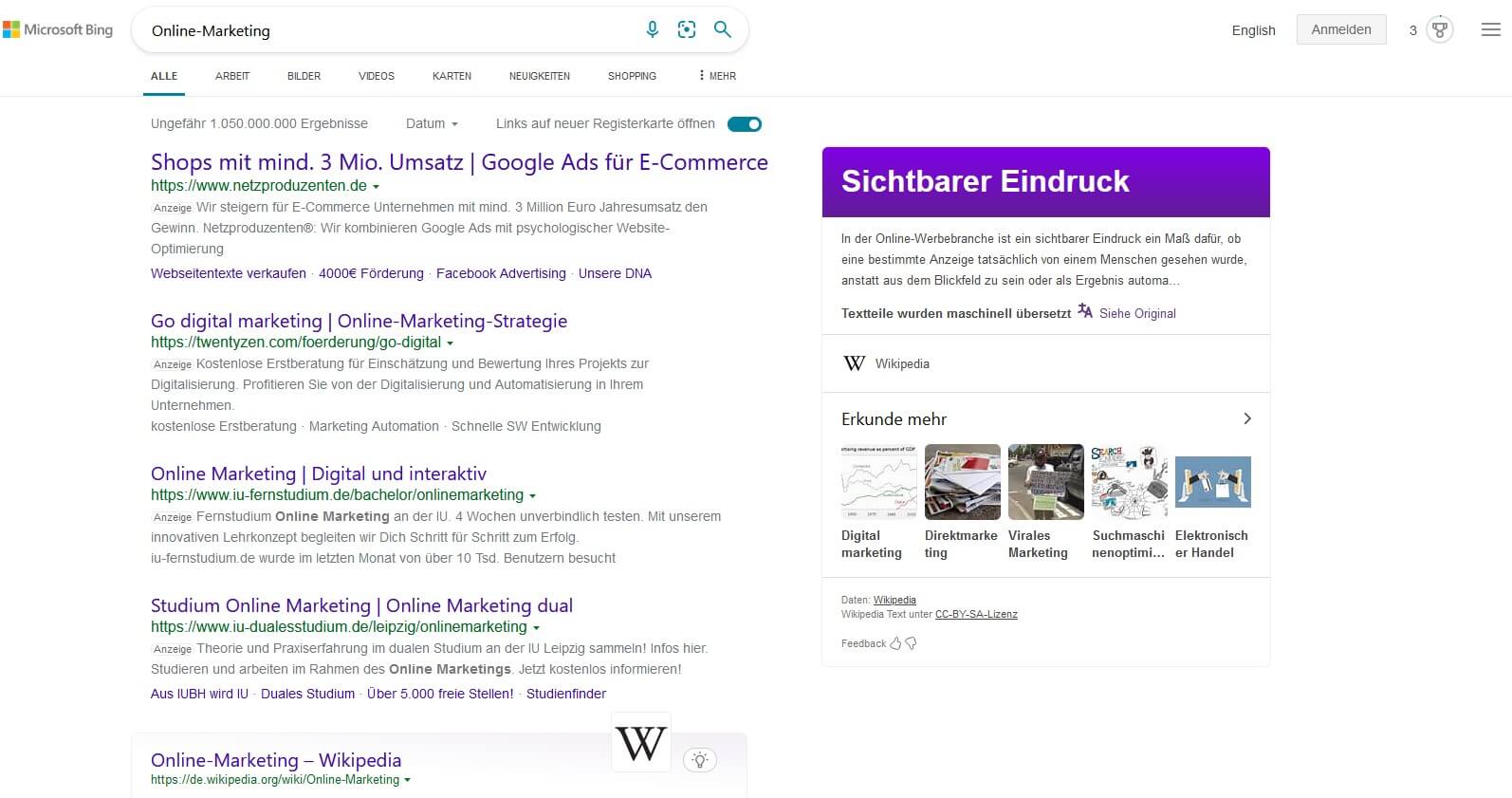Screen dimensions: 1512x798
Task: Open the hamburger settings menu
Action: pos(1491,30)
